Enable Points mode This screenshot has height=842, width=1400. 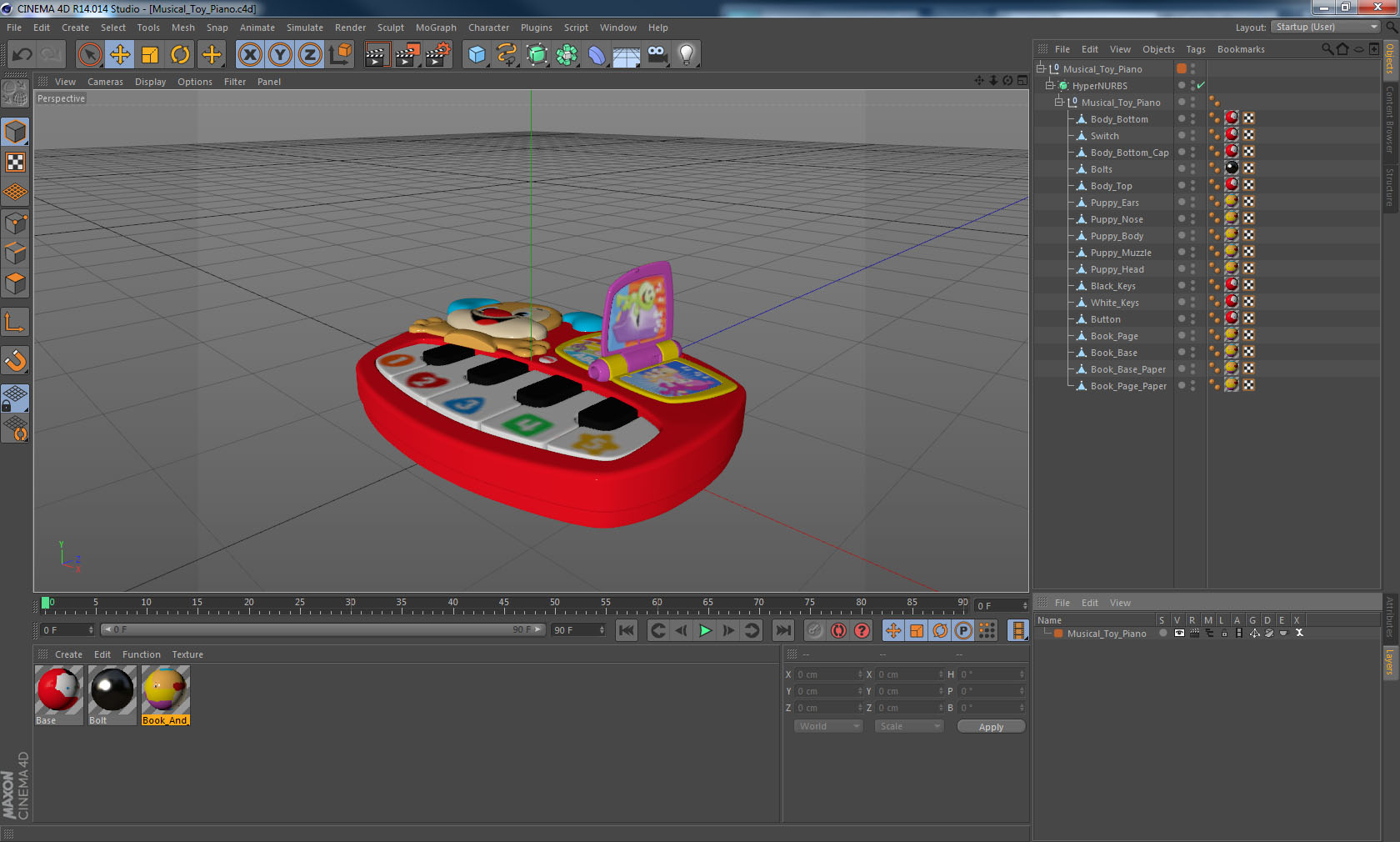tap(16, 223)
